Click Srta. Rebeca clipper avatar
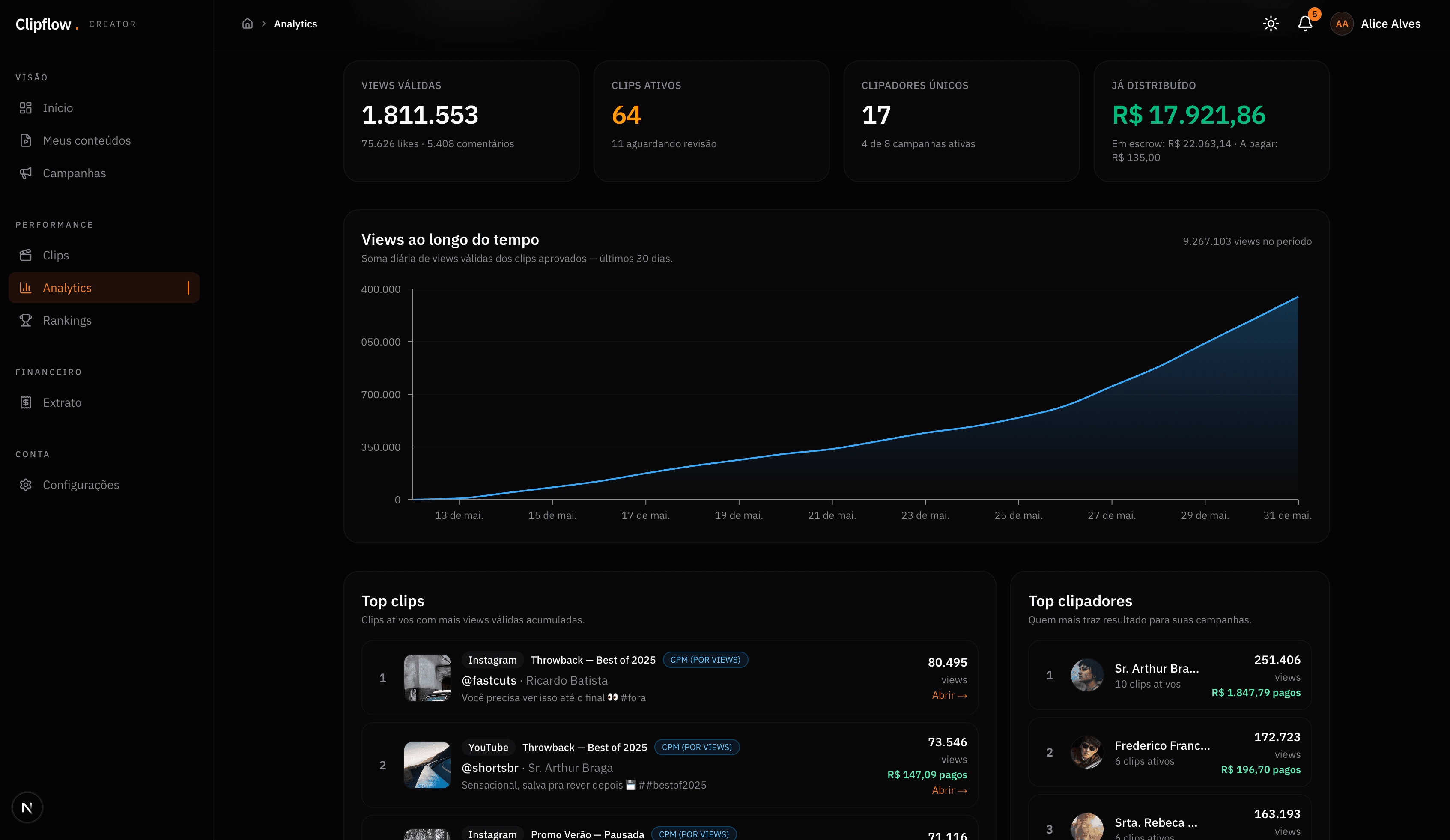1450x840 pixels. point(1087,827)
